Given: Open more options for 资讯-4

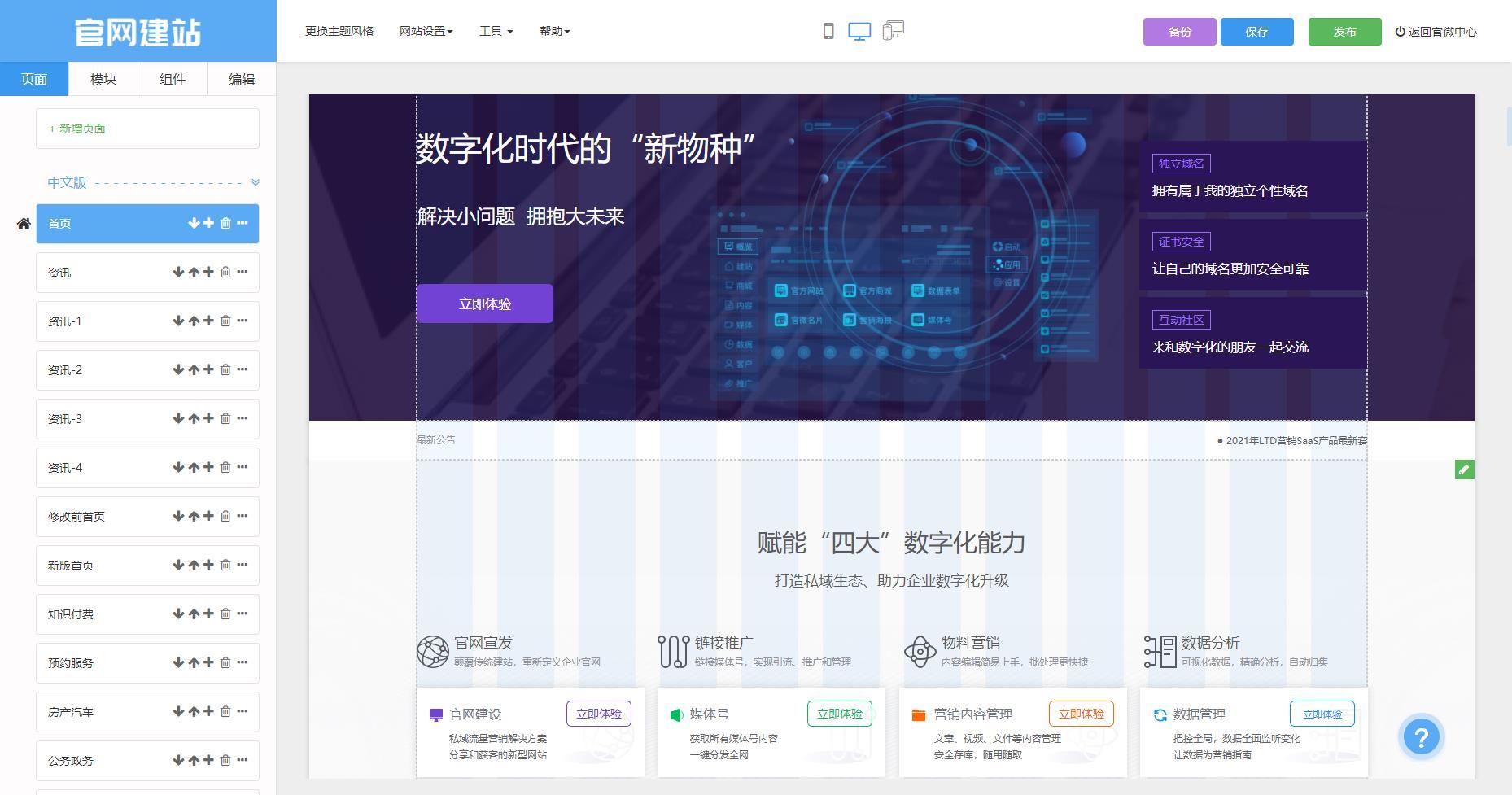Looking at the screenshot, I should (243, 467).
